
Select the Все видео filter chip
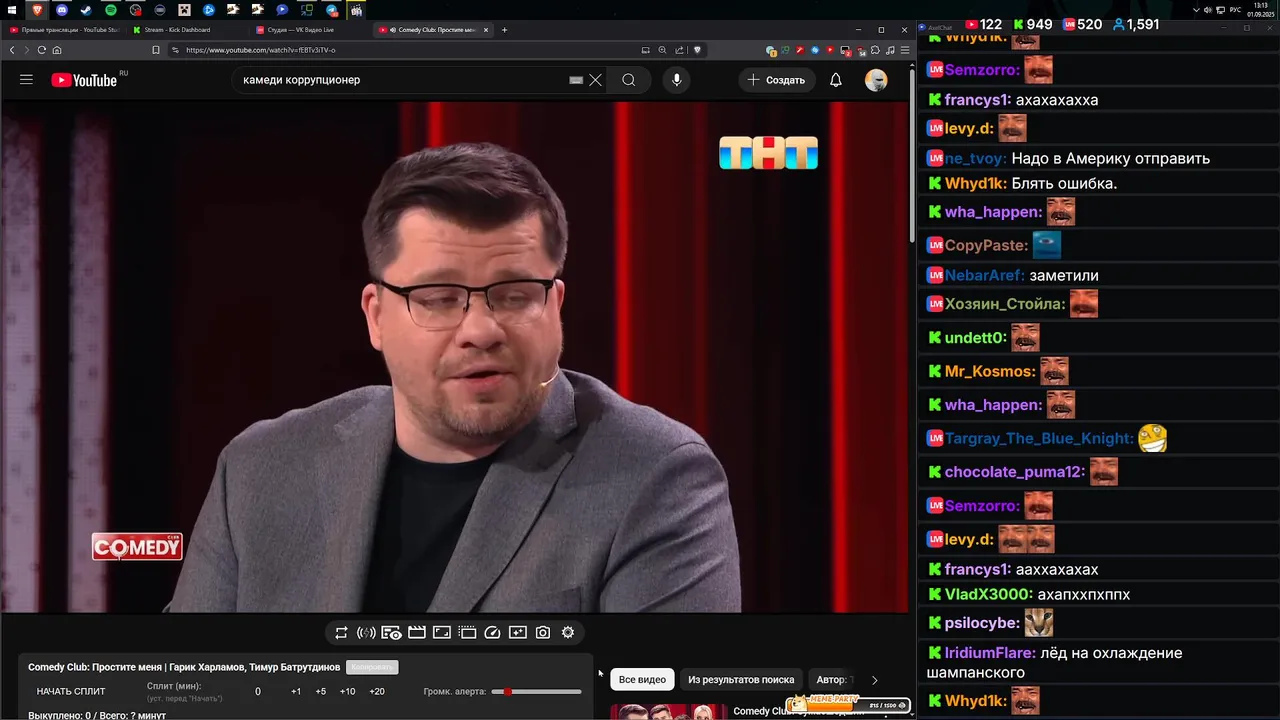[642, 679]
